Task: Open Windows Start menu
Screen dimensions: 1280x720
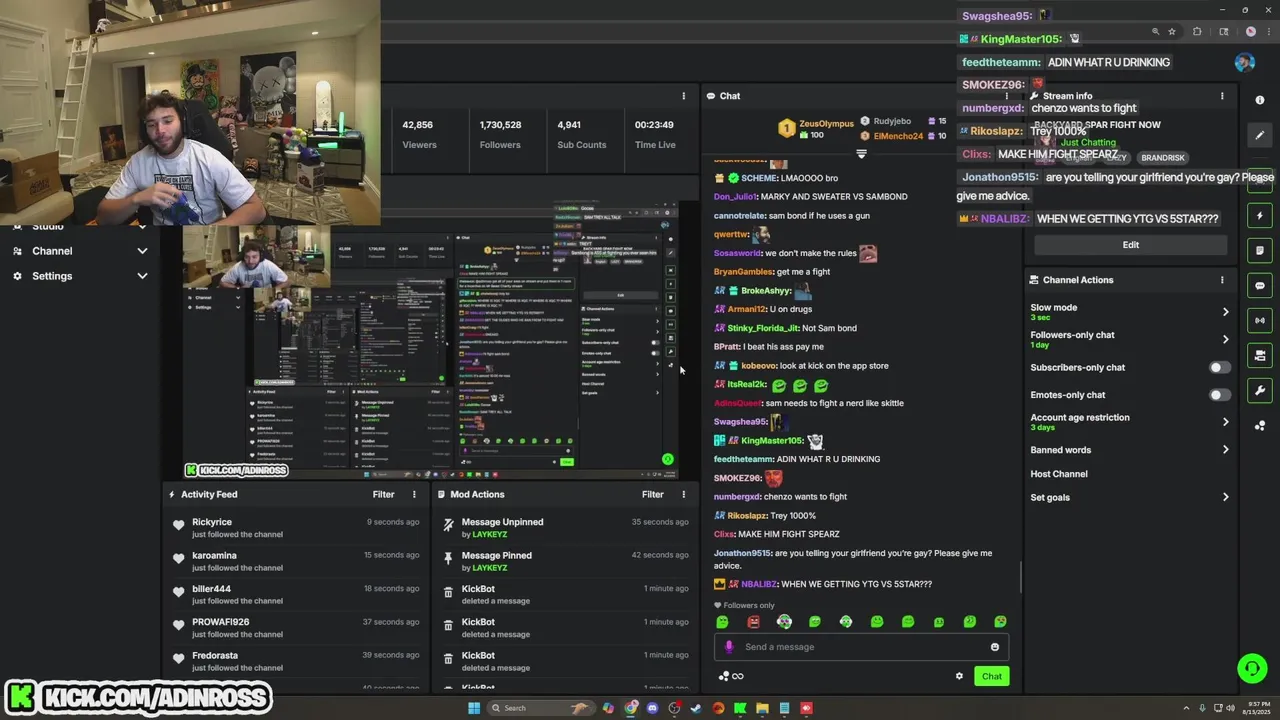Action: tap(474, 708)
